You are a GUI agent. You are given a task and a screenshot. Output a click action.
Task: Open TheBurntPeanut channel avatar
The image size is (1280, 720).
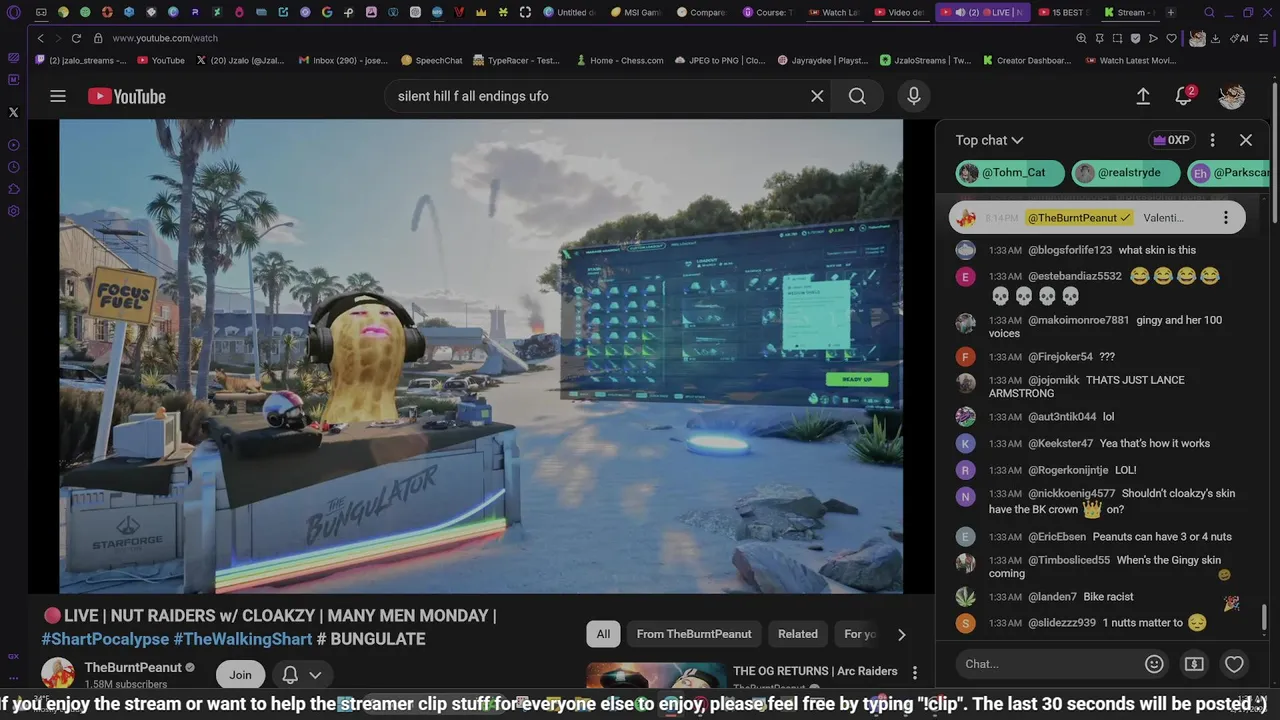coord(57,674)
